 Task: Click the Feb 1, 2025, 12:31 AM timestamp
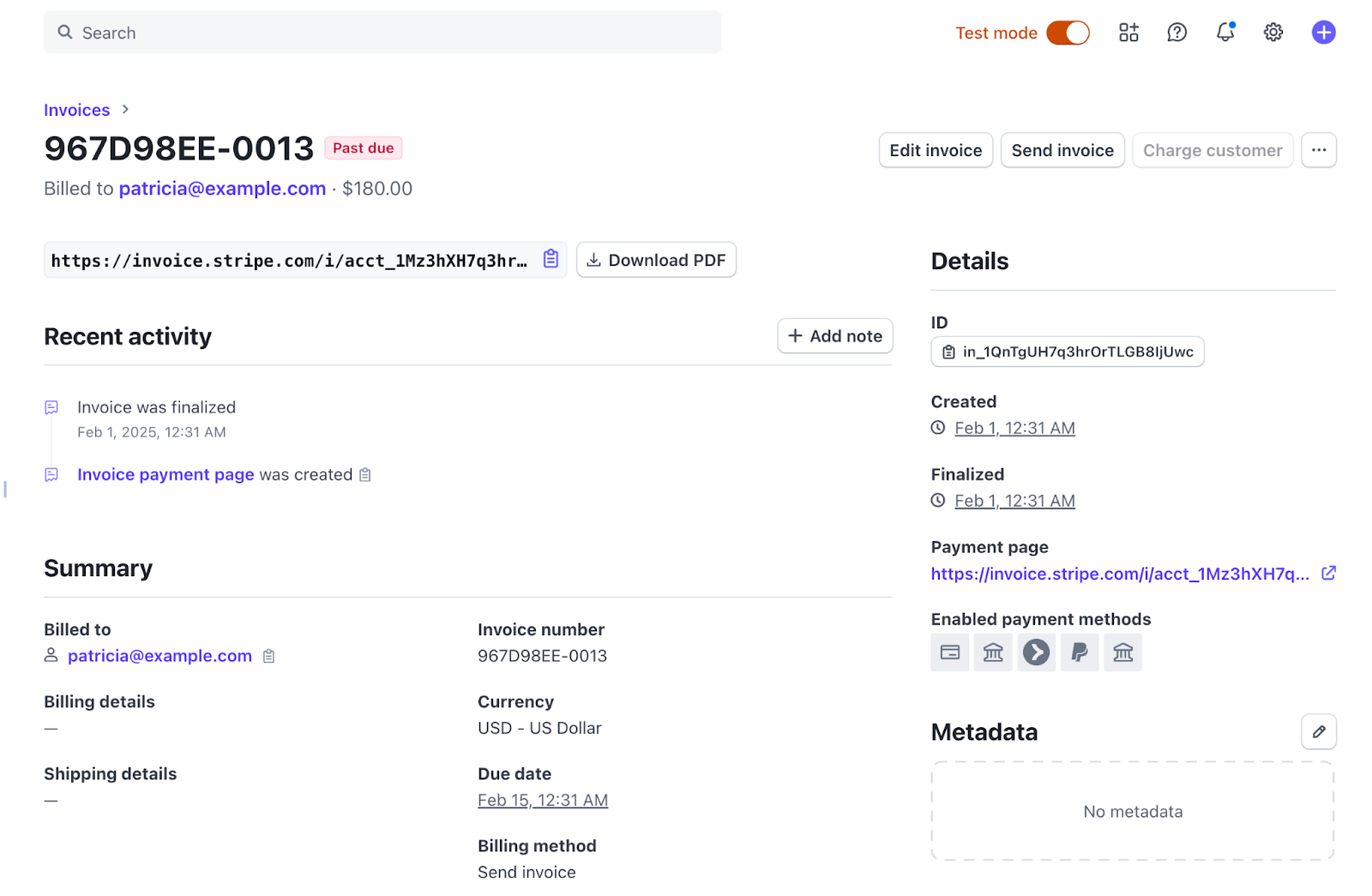coord(152,432)
